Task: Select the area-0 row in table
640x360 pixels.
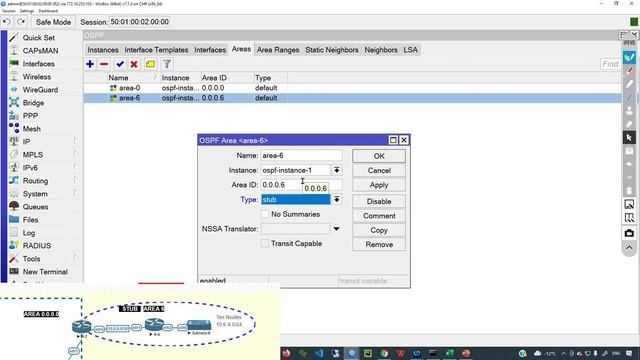Action: pos(352,88)
